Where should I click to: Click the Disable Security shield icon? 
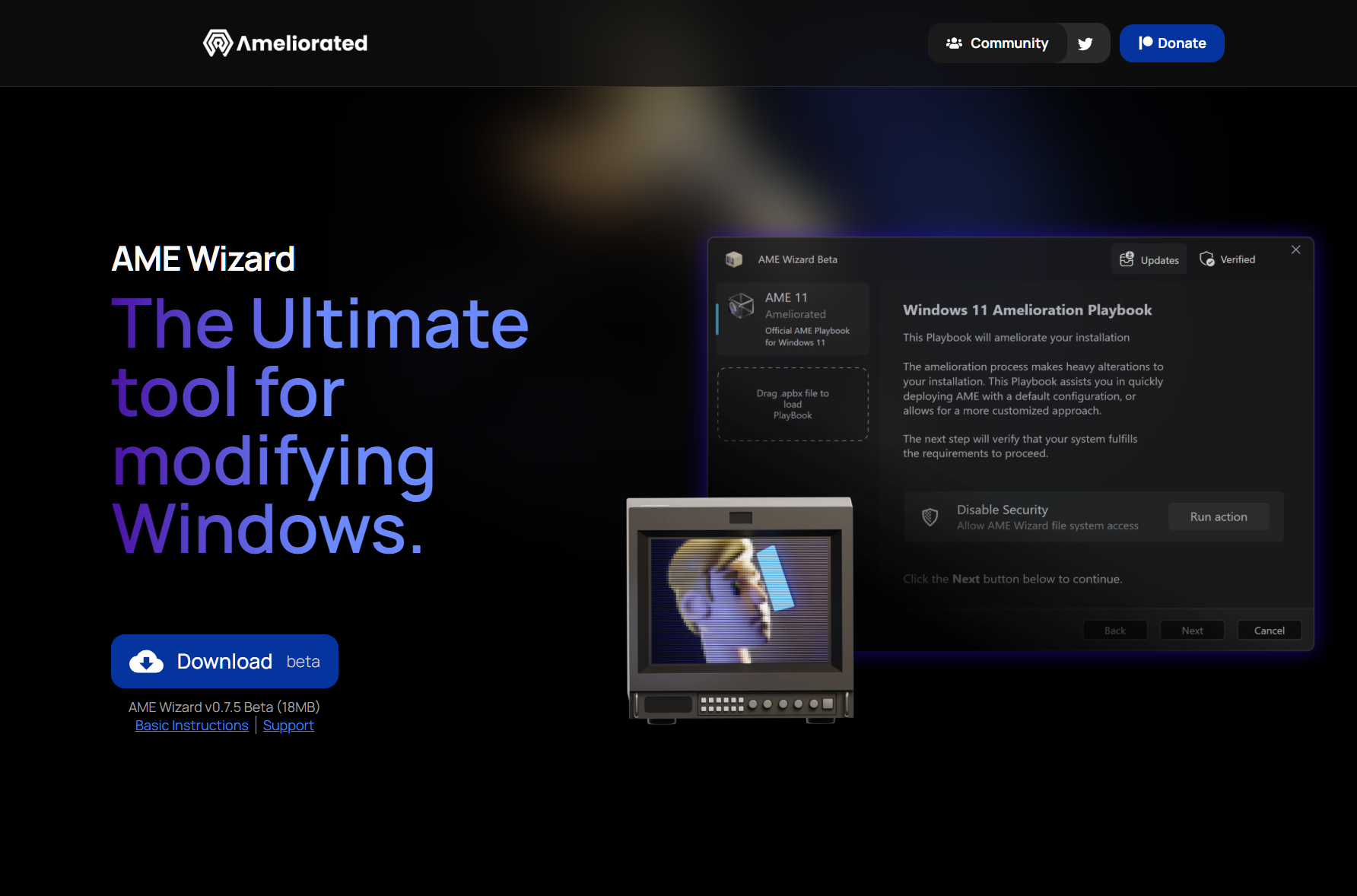click(x=930, y=517)
